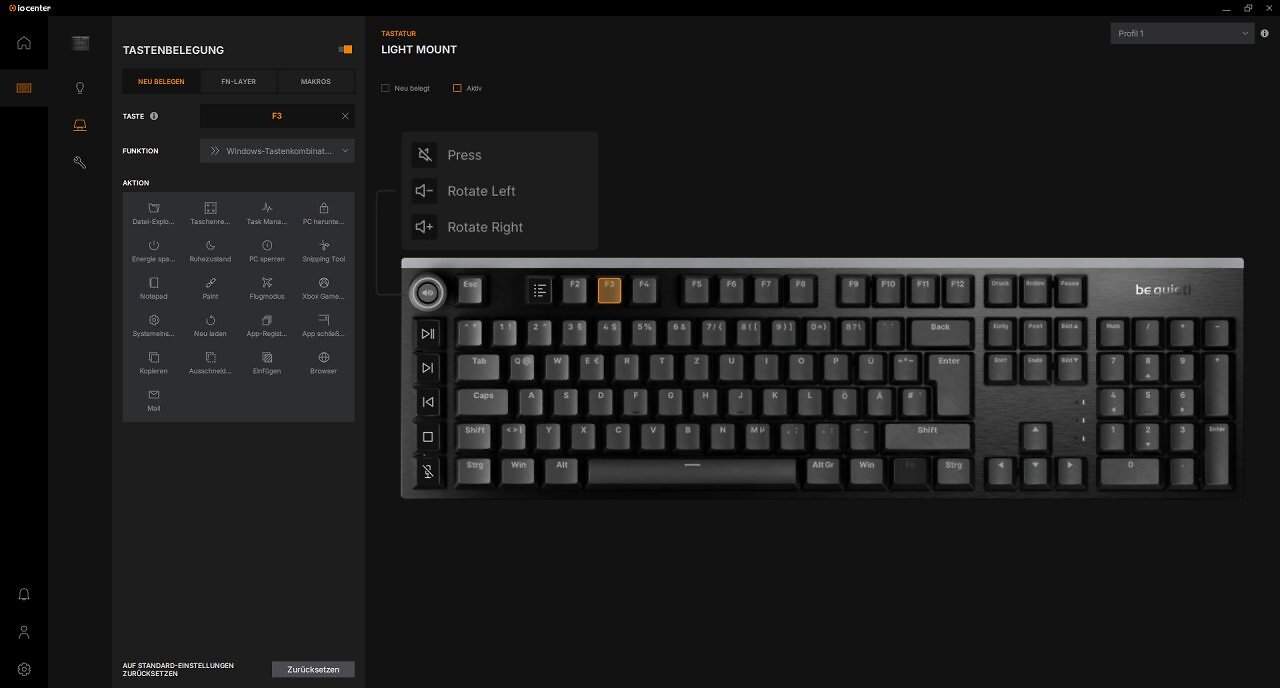The height and width of the screenshot is (688, 1280).
Task: Clear the selected F3 key field
Action: click(345, 116)
